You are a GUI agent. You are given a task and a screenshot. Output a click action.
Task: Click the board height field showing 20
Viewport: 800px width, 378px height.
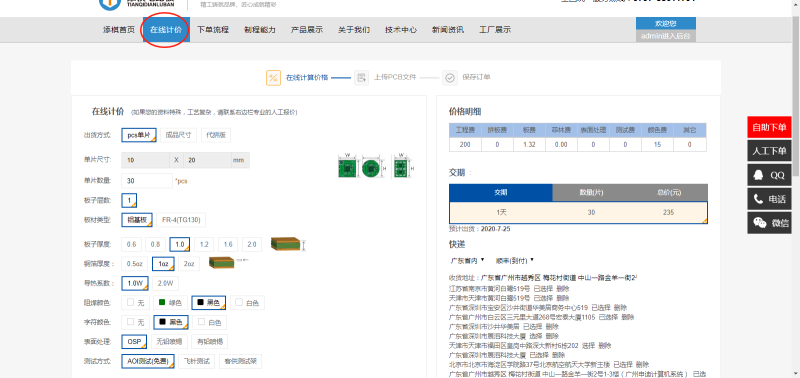(207, 160)
